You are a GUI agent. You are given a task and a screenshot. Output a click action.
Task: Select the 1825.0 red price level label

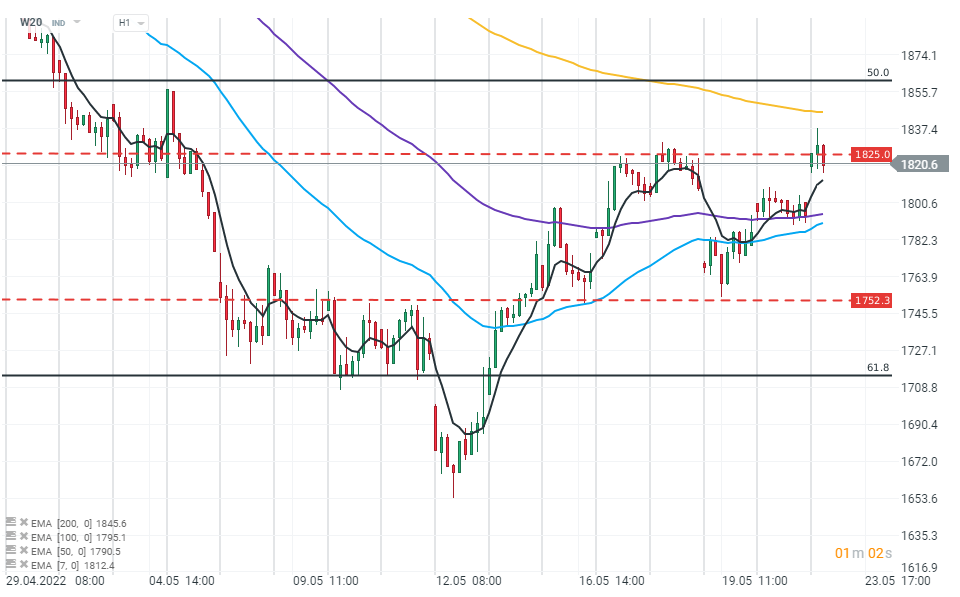[x=870, y=155]
